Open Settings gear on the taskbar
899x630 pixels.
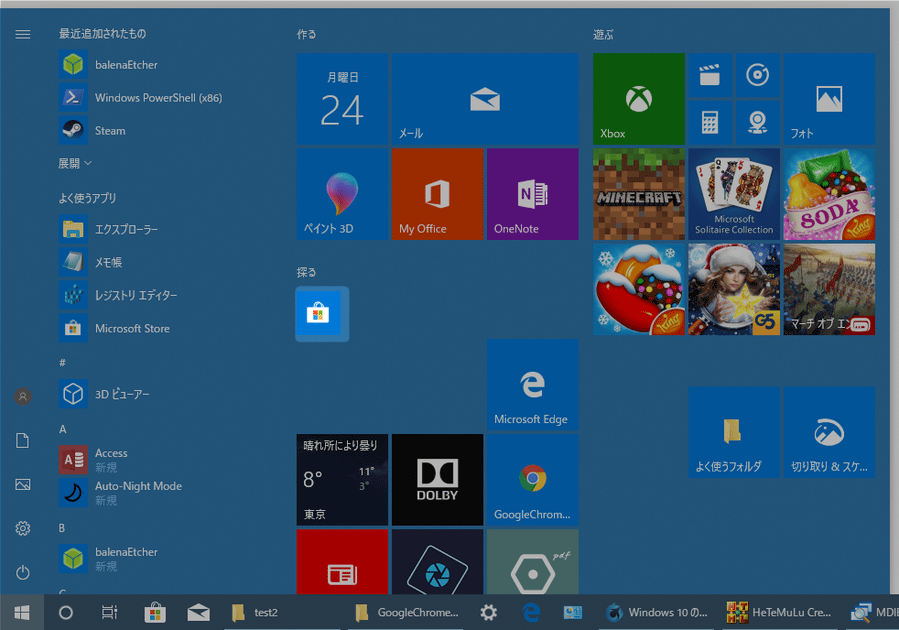(488, 612)
